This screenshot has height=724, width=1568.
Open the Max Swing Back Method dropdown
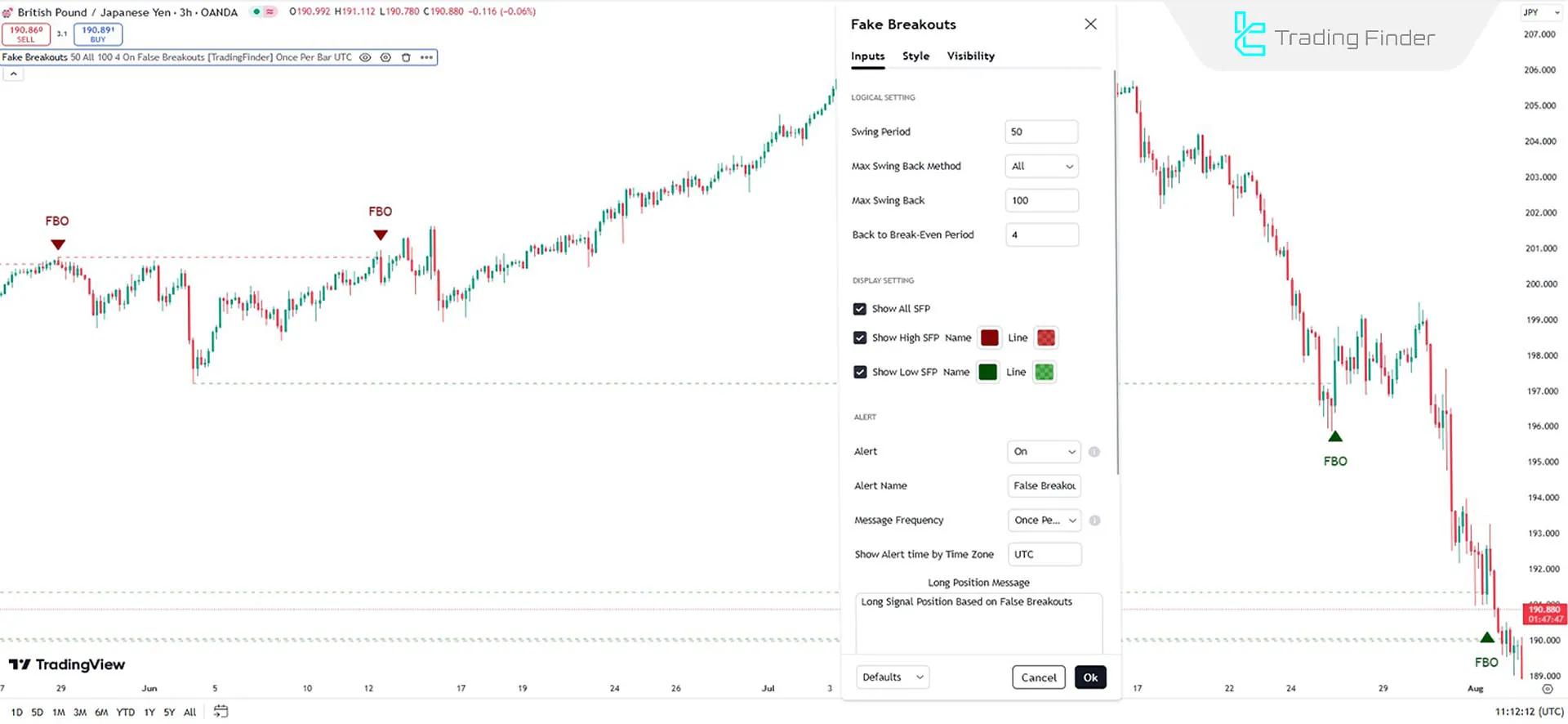[1041, 167]
